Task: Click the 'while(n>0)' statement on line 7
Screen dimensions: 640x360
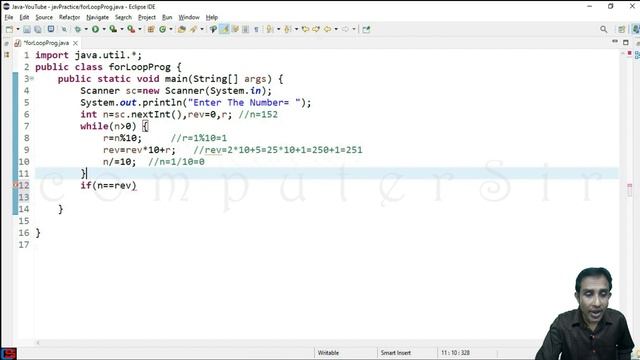Action: [x=108, y=126]
